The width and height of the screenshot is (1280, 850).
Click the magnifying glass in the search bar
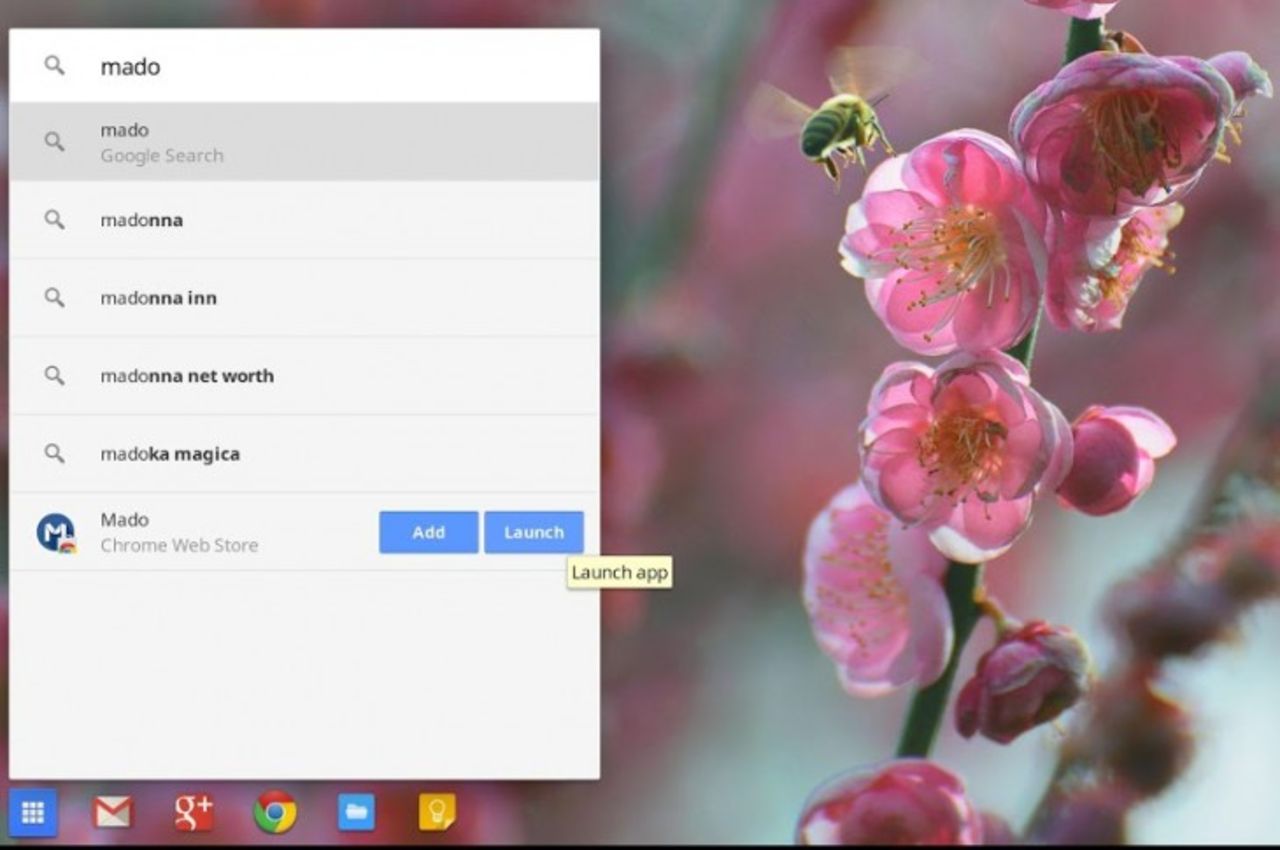point(54,66)
